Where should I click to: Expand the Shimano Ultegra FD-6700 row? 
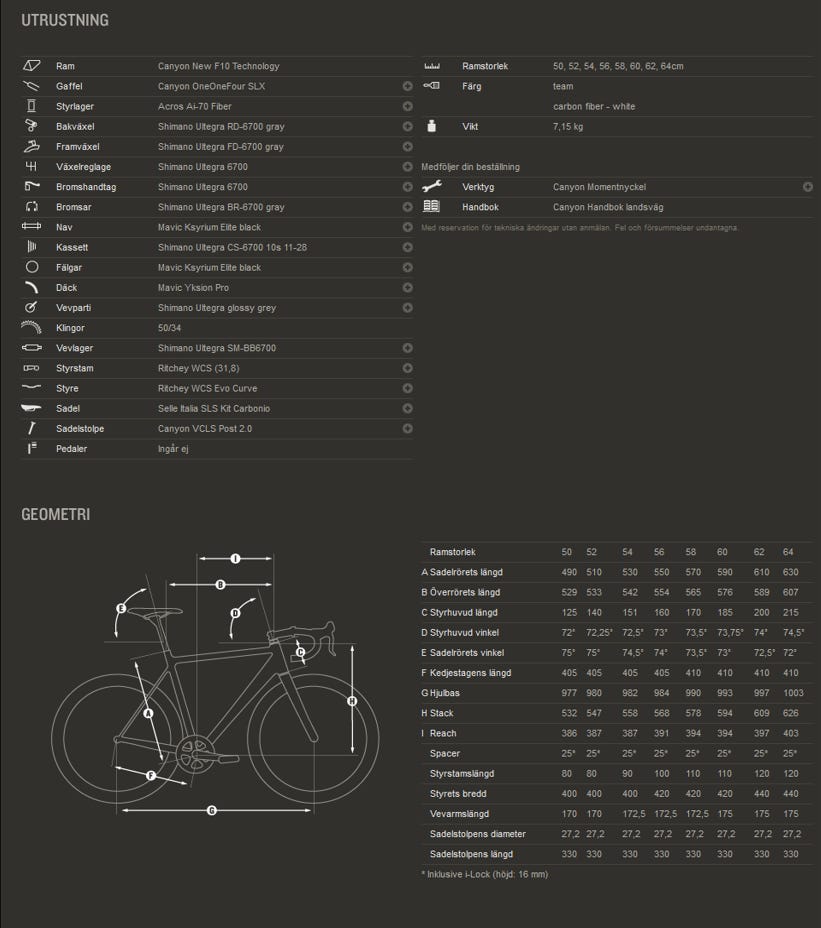point(407,146)
